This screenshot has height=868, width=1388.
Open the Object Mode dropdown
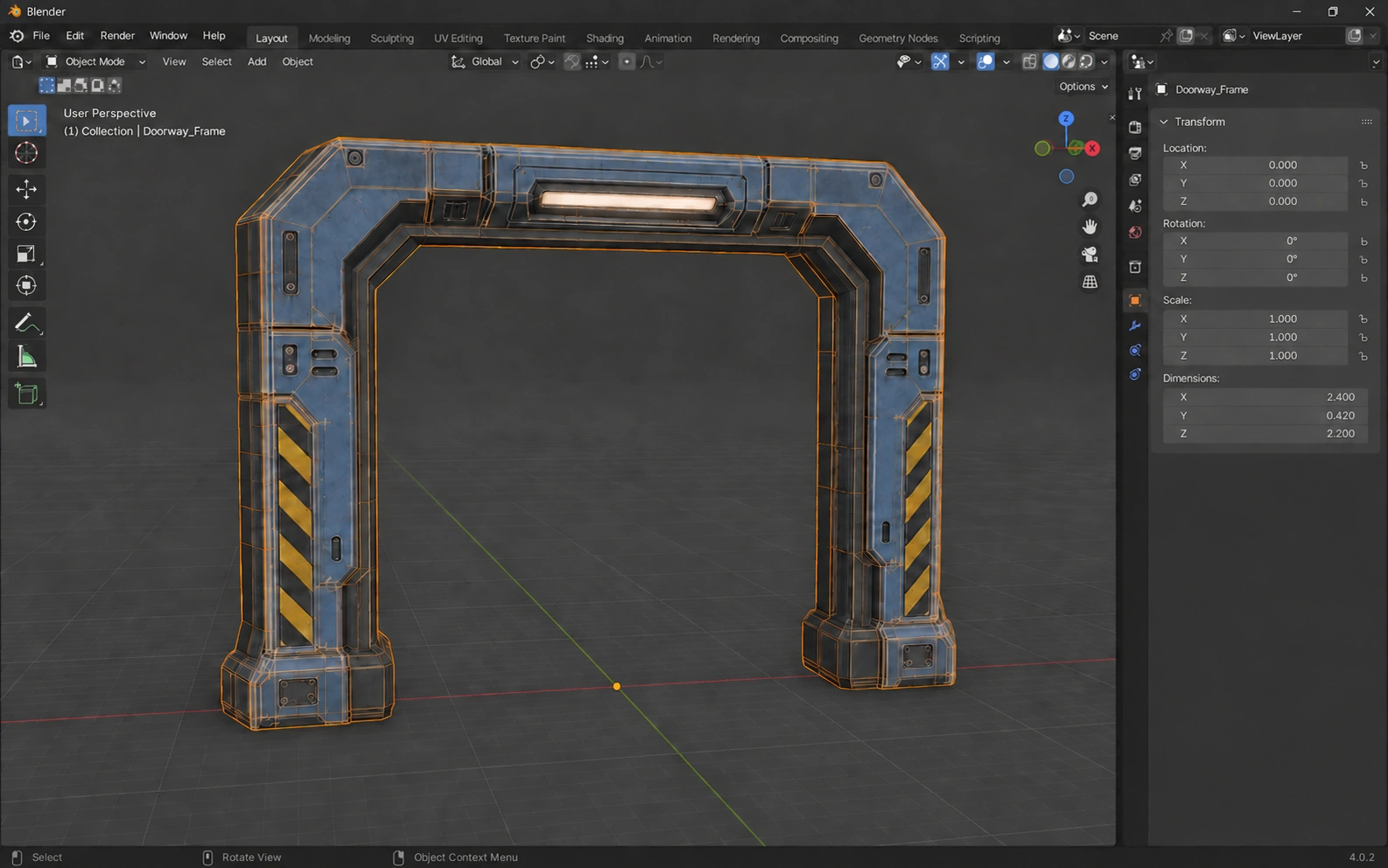pyautogui.click(x=95, y=62)
